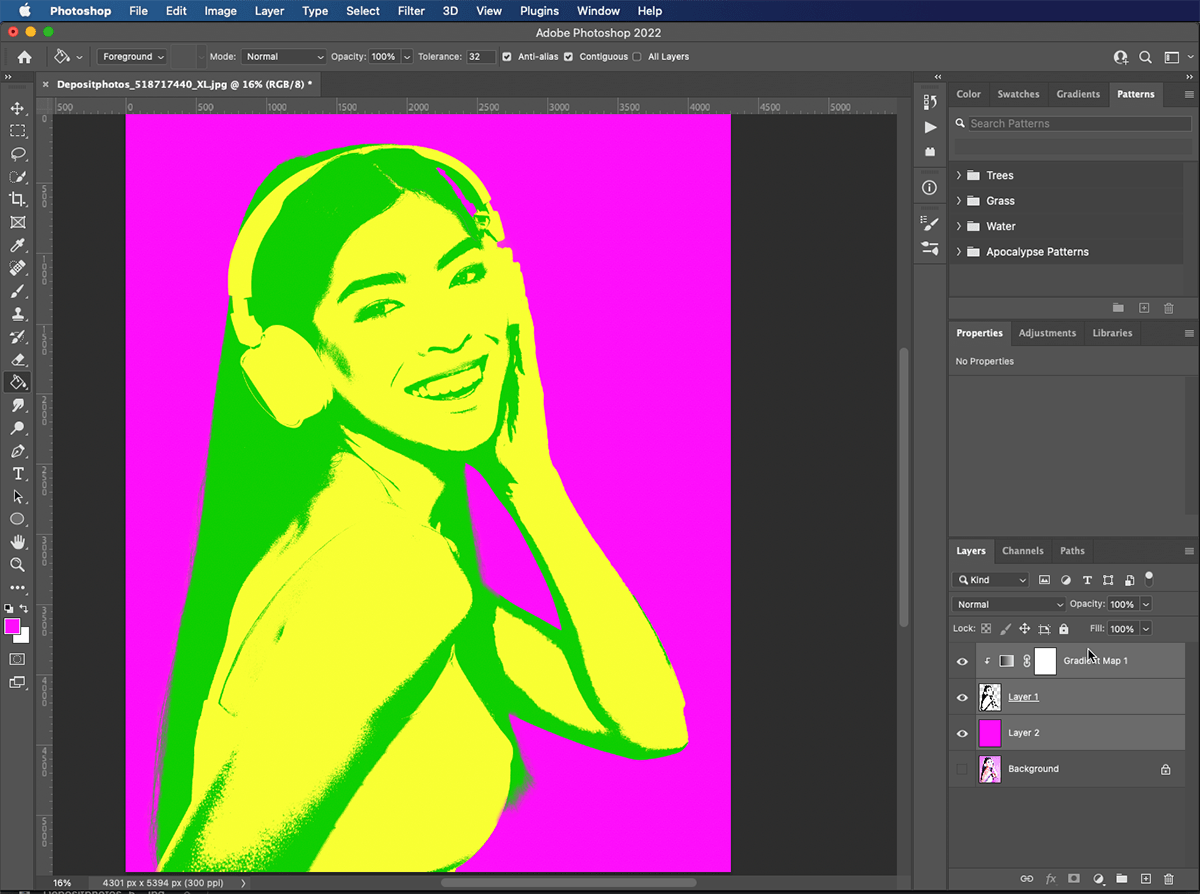Switch to the Swatches tab
This screenshot has height=894, width=1200.
point(1018,94)
